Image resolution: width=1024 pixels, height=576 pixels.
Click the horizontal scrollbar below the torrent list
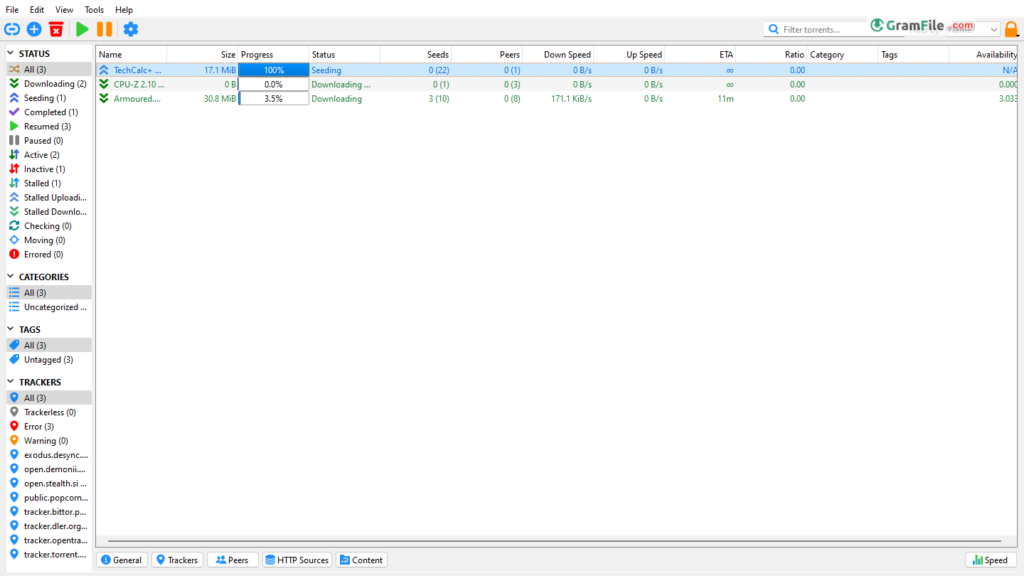coord(554,541)
